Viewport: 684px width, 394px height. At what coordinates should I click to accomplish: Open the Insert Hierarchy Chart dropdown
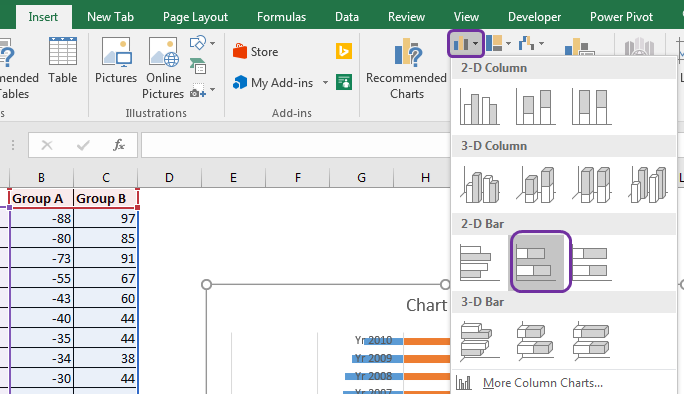click(499, 43)
